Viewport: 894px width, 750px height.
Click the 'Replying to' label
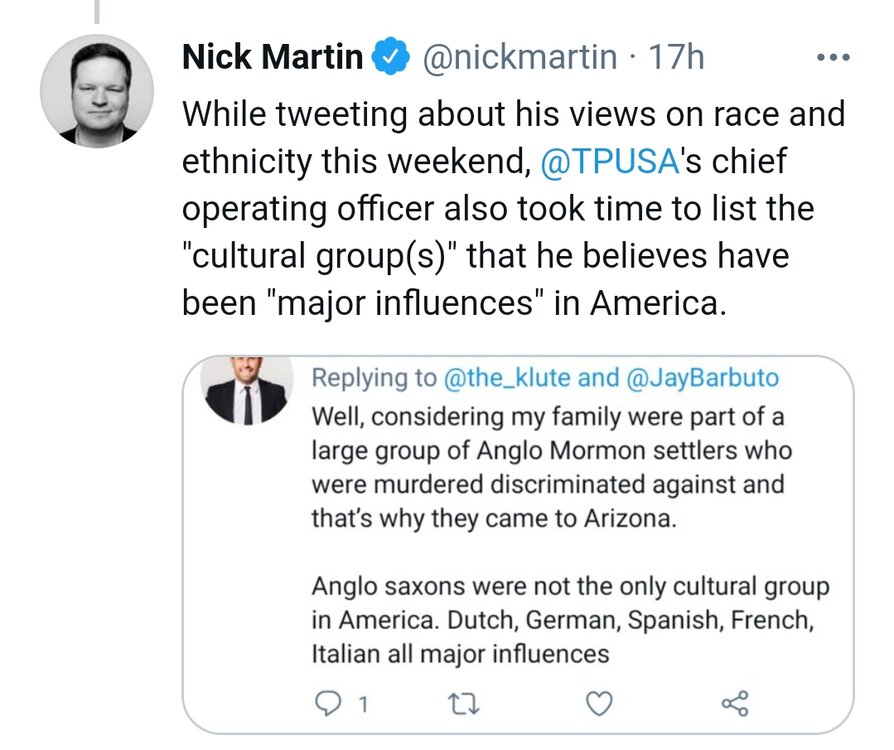coord(374,378)
